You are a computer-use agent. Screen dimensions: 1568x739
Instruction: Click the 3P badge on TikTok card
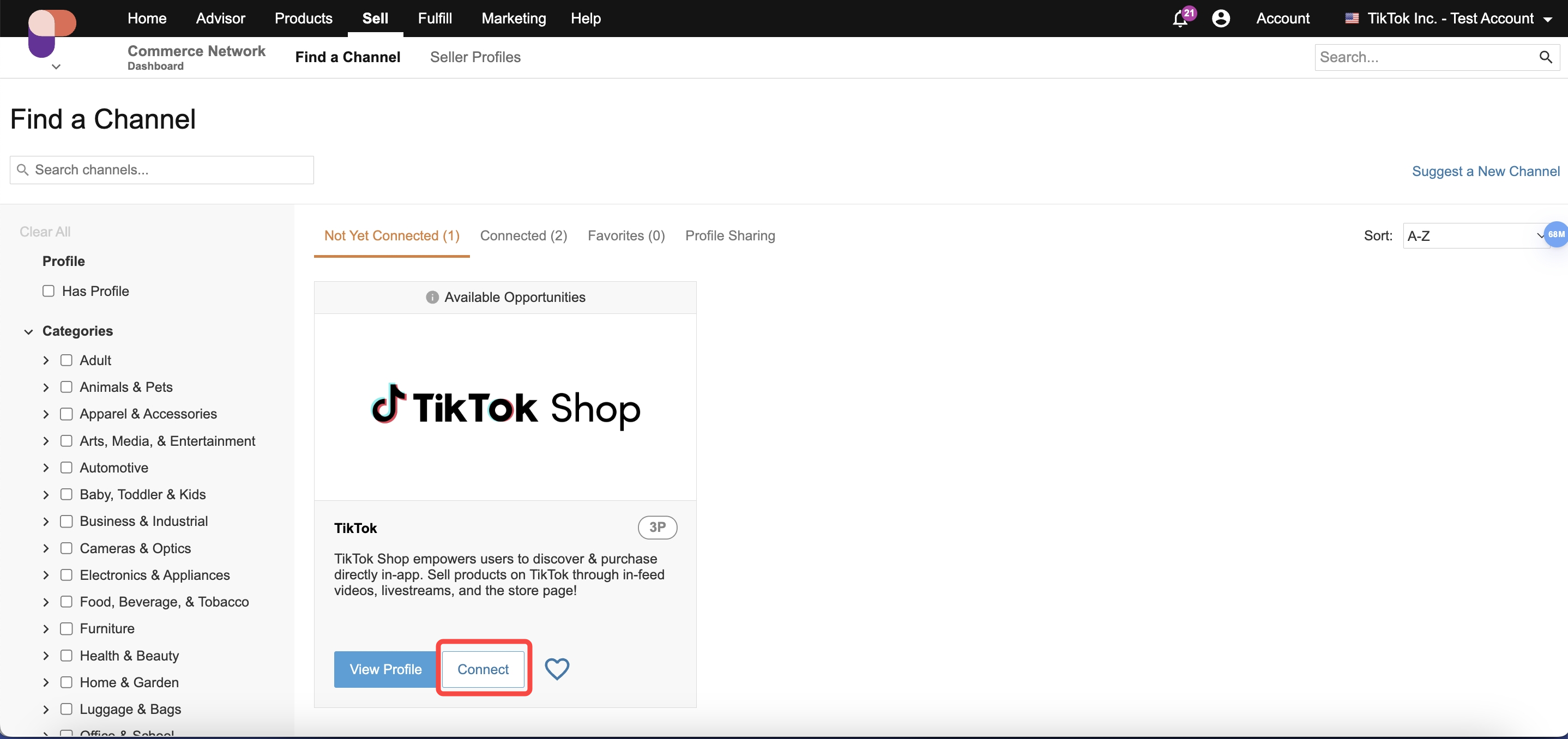tap(657, 528)
